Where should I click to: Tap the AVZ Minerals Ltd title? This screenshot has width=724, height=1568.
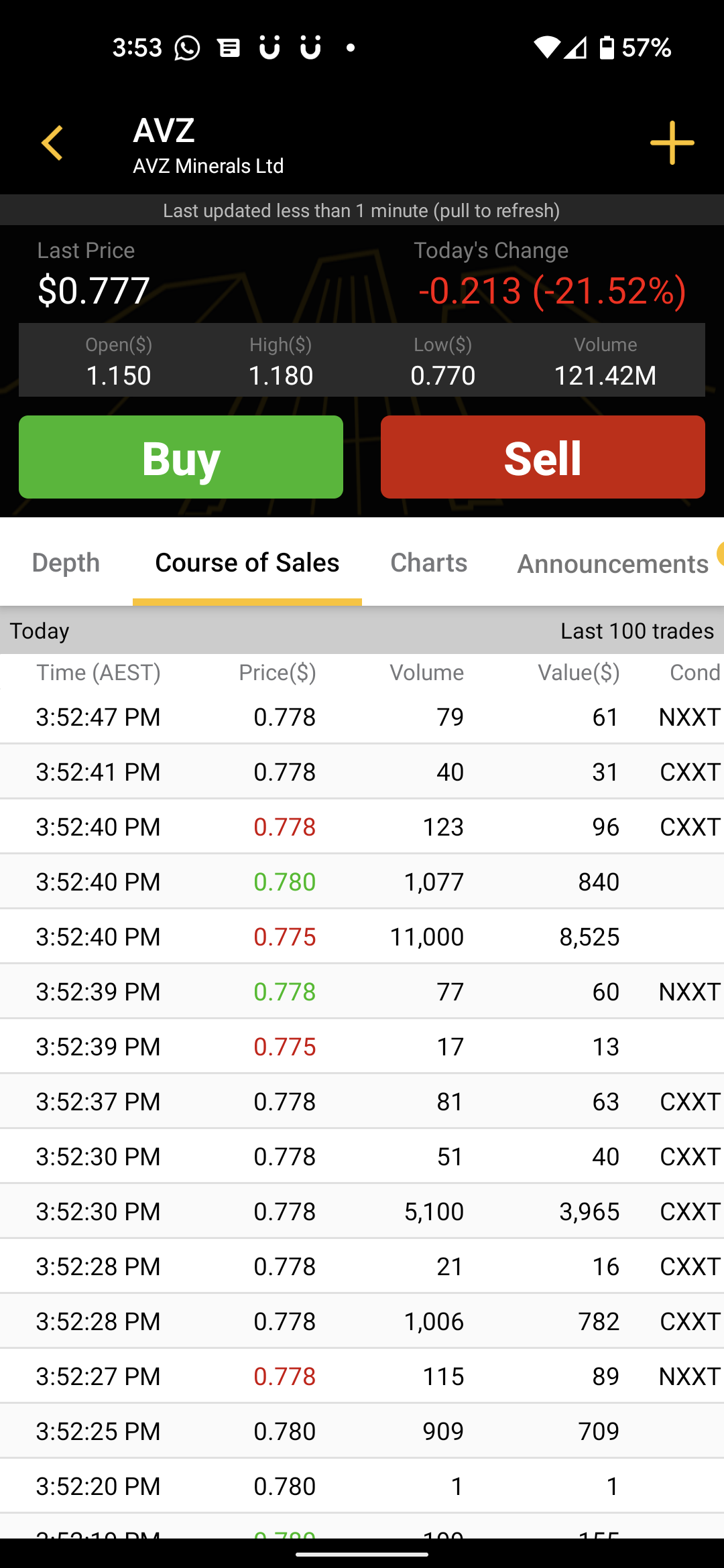(208, 166)
